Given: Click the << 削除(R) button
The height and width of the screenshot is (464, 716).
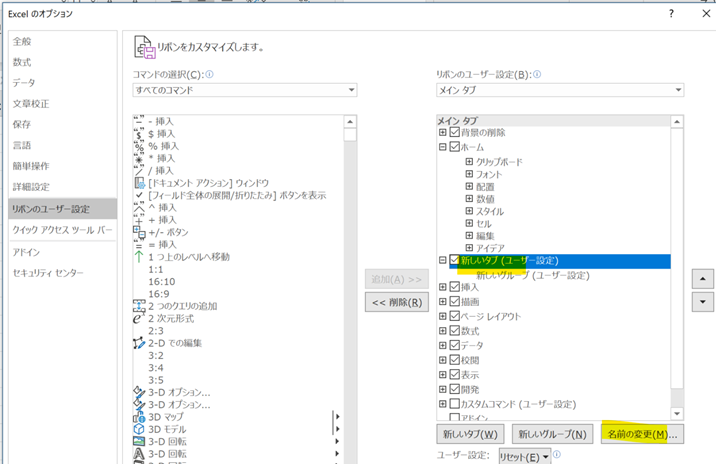Looking at the screenshot, I should [397, 302].
